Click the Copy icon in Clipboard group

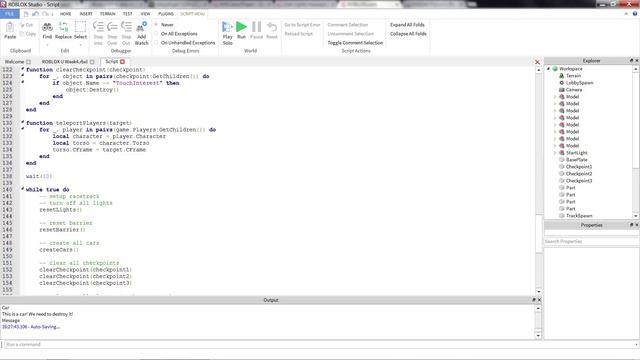(28, 34)
